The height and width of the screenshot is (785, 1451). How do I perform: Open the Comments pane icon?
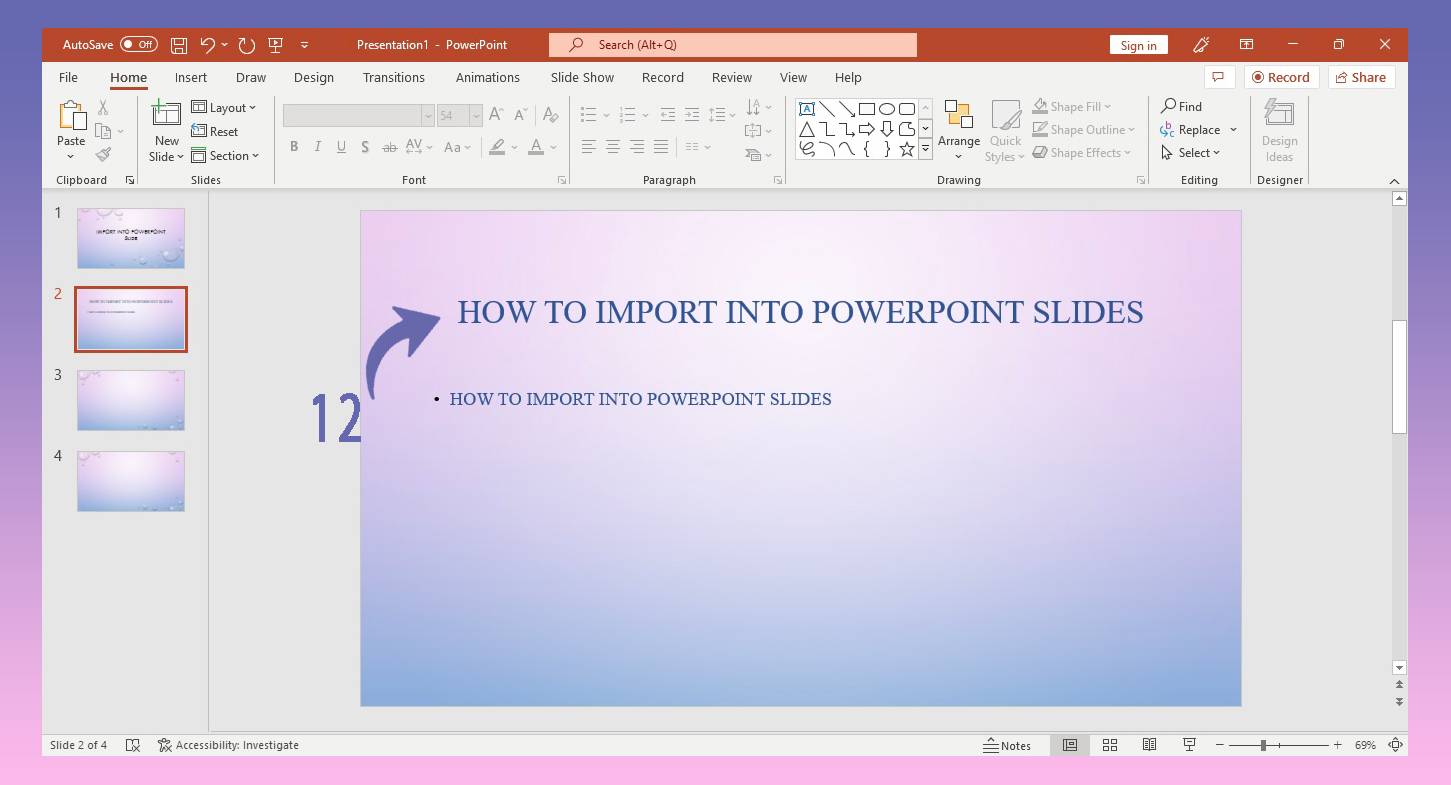pyautogui.click(x=1217, y=77)
